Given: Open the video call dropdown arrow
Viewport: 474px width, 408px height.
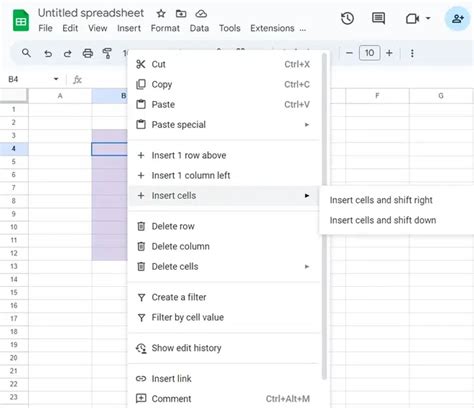Looking at the screenshot, I should click(x=428, y=18).
